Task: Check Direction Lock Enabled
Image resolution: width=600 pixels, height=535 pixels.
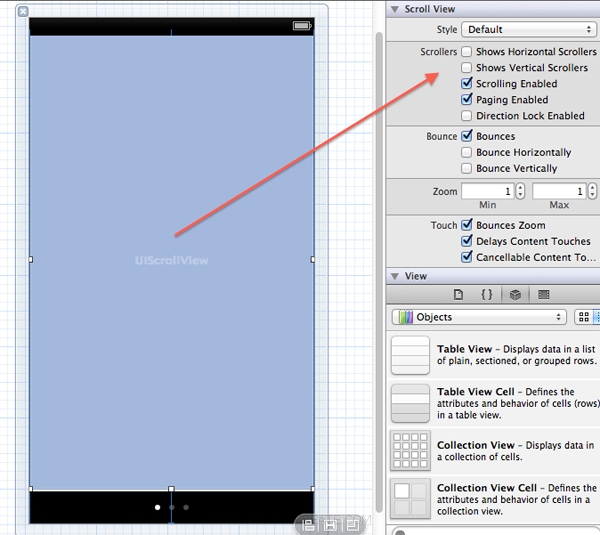Action: coord(466,116)
